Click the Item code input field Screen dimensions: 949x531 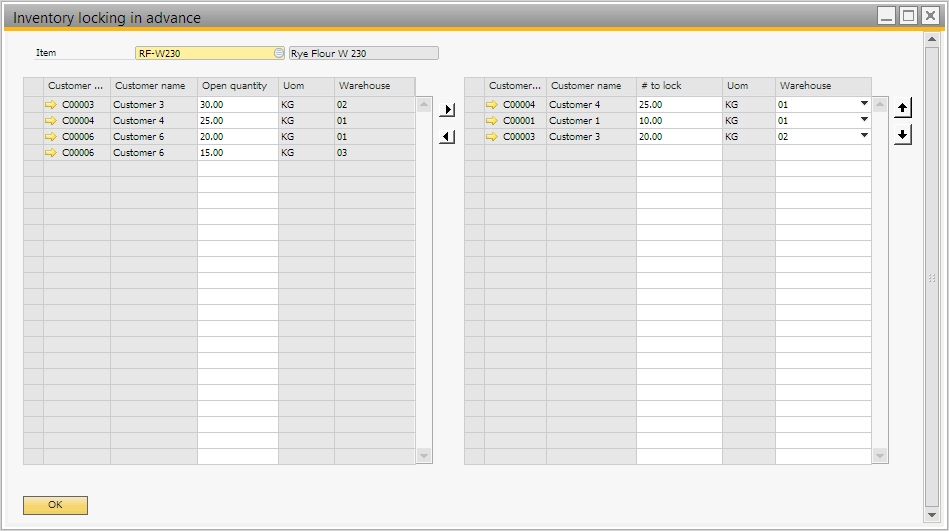point(204,53)
